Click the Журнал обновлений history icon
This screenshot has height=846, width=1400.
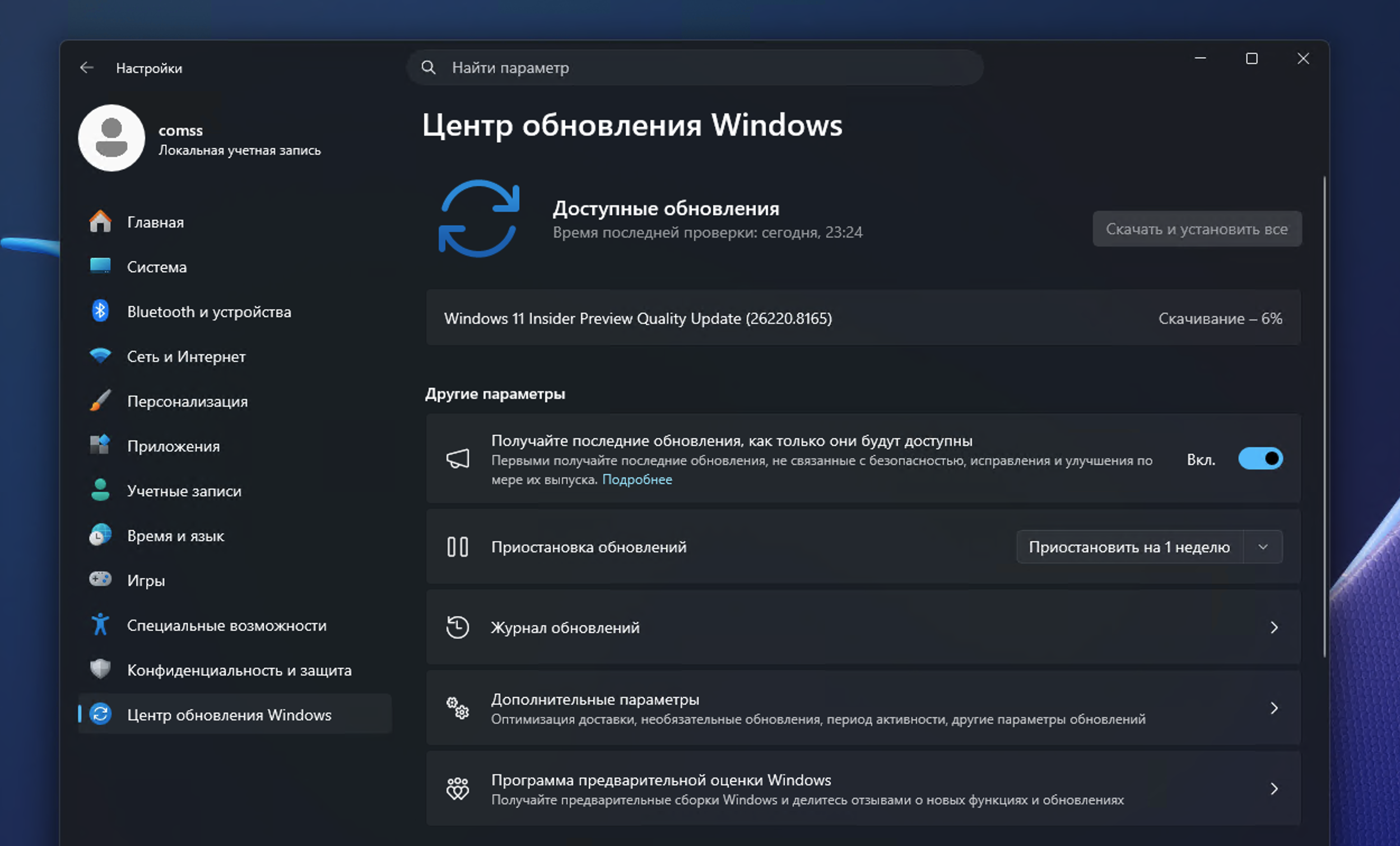[x=457, y=627]
